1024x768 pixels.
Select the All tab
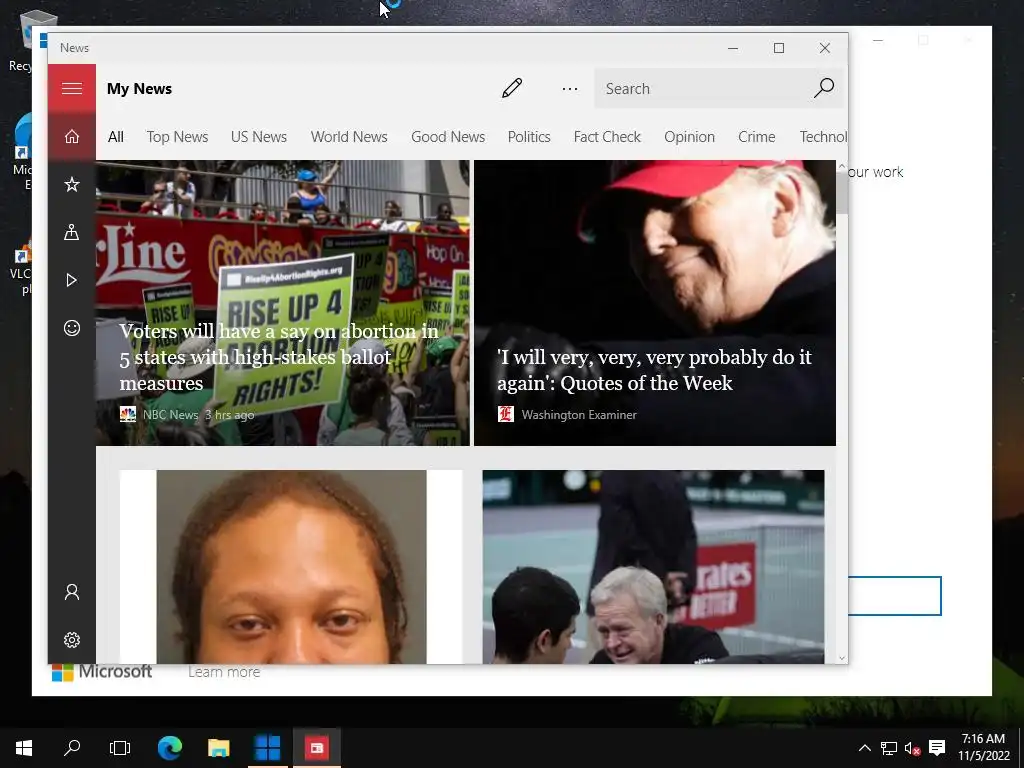116,136
